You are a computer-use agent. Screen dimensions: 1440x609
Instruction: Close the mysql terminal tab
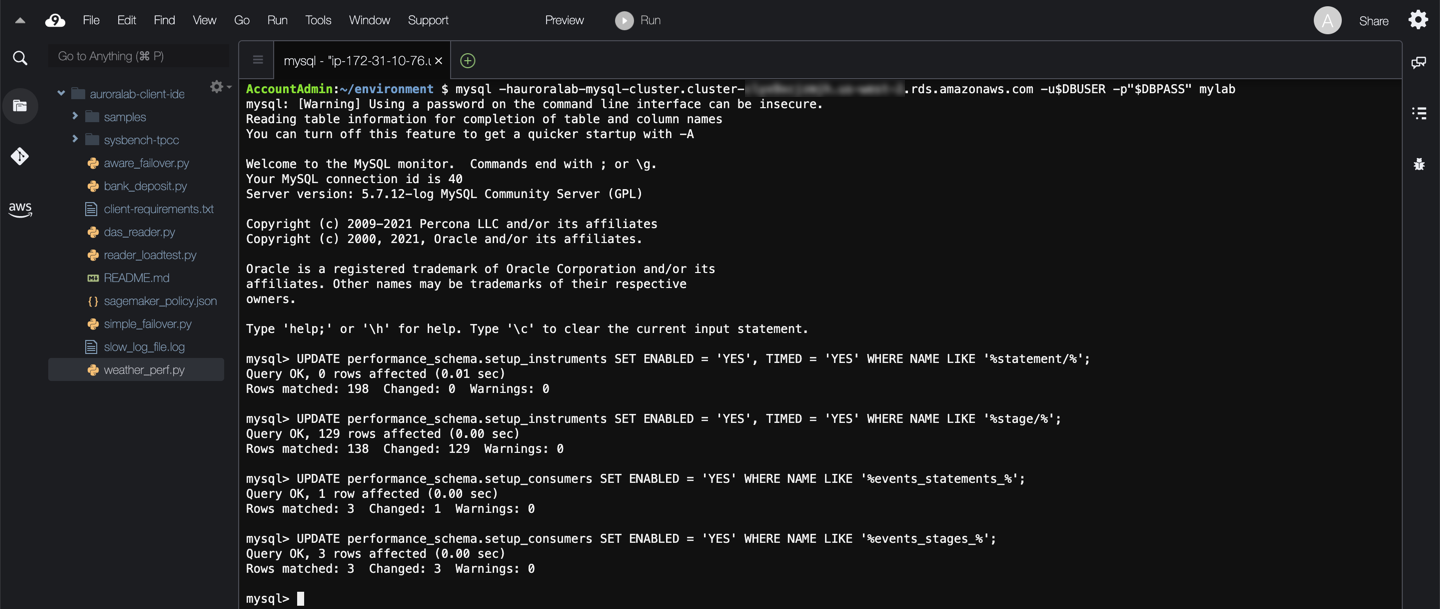coord(438,61)
